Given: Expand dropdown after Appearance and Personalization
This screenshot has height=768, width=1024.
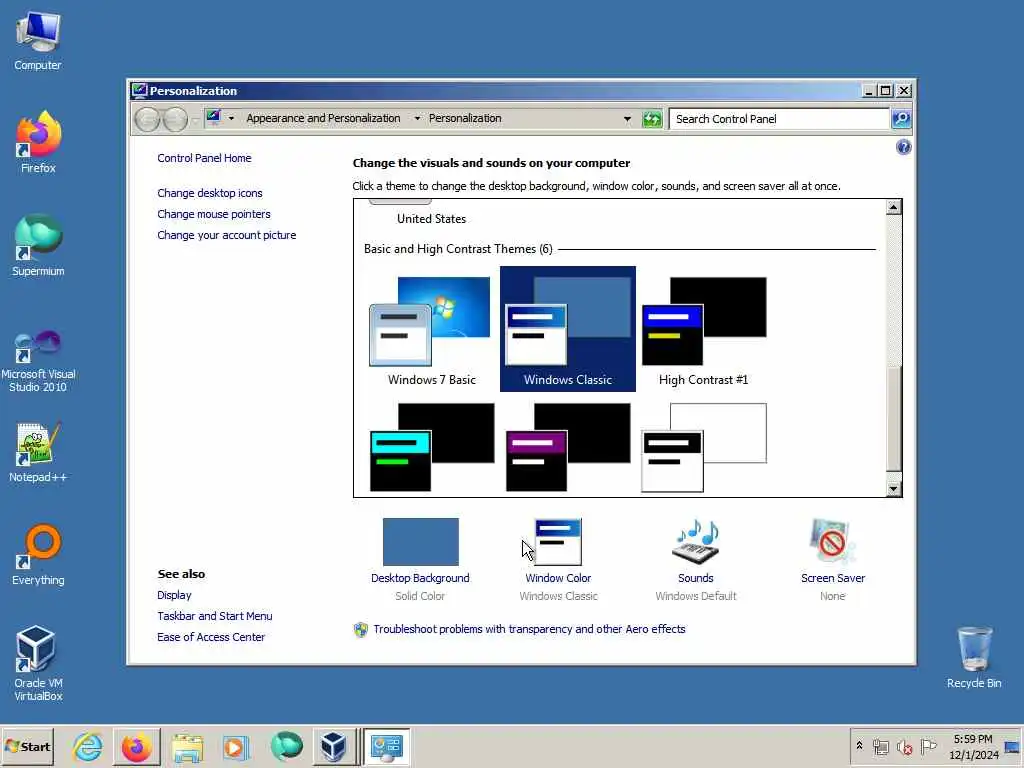Looking at the screenshot, I should coord(417,119).
